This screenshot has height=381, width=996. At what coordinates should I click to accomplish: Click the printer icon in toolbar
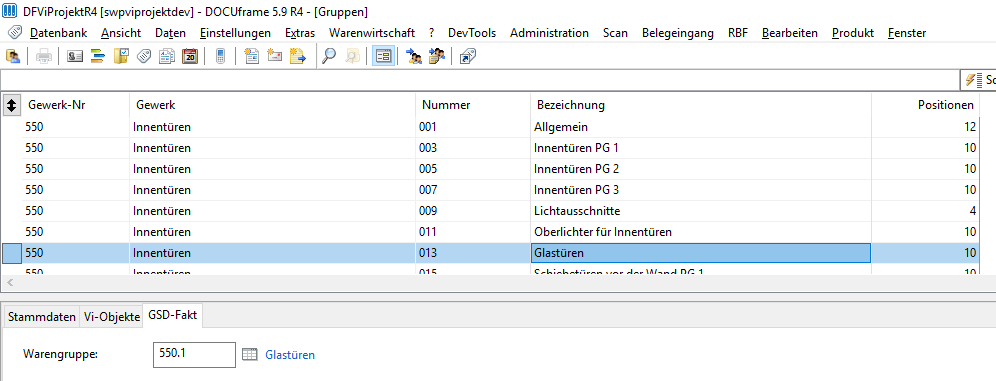[x=44, y=57]
